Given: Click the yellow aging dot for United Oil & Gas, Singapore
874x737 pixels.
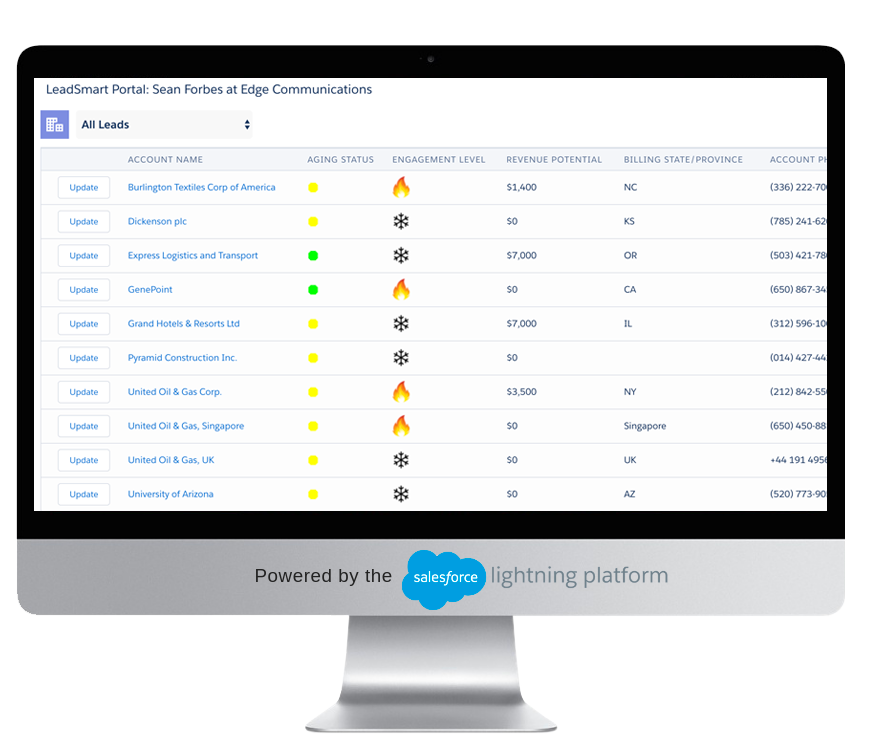Looking at the screenshot, I should coord(313,426).
